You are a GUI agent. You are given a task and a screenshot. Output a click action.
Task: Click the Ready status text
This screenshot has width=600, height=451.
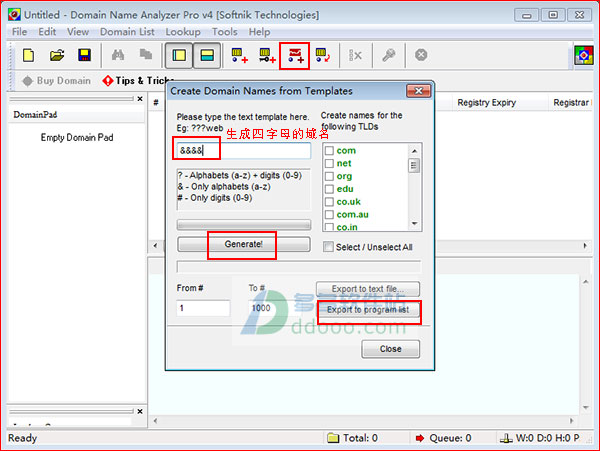pyautogui.click(x=23, y=438)
